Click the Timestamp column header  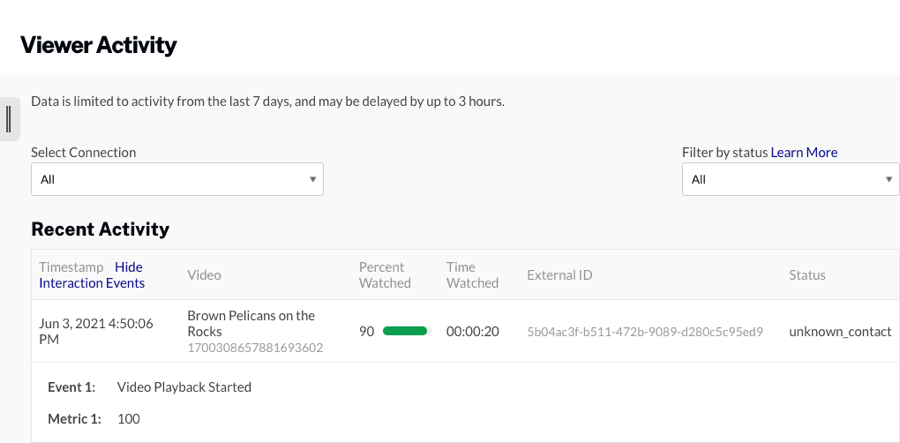coord(71,267)
